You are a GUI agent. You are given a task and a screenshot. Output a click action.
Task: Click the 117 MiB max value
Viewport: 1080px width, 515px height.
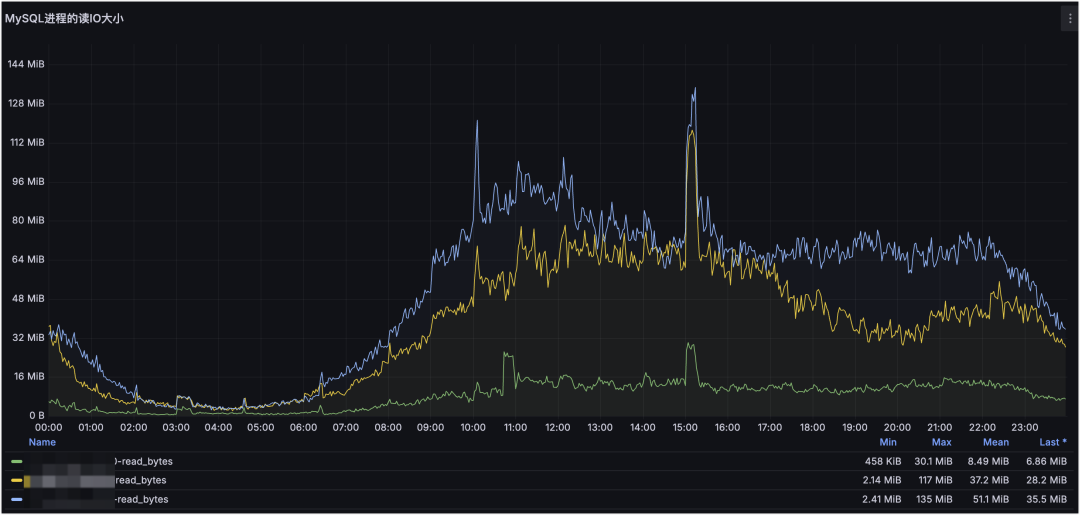click(937, 480)
